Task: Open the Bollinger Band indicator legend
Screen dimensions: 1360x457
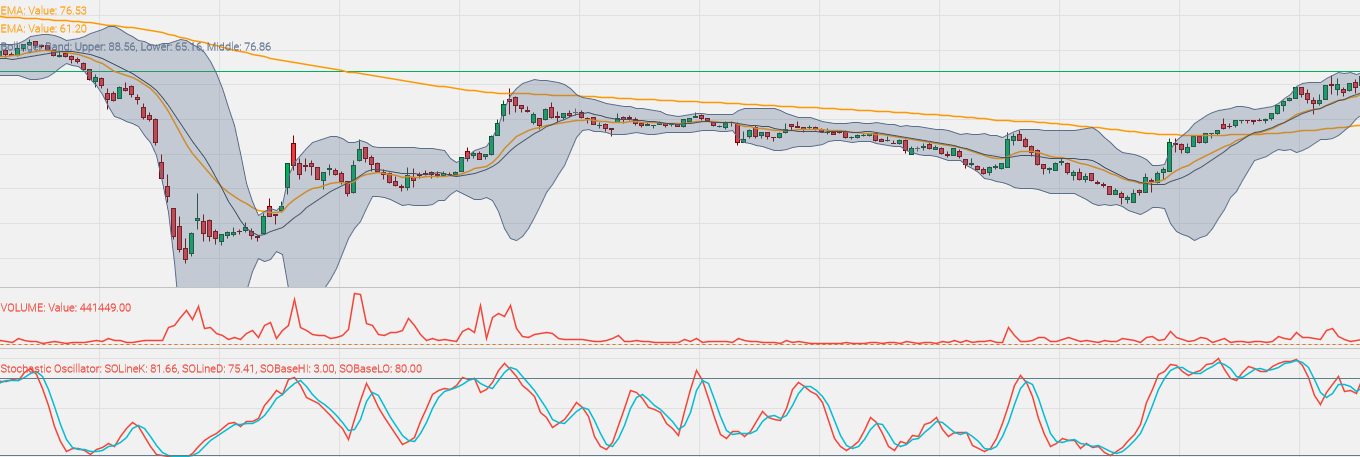Action: 135,46
